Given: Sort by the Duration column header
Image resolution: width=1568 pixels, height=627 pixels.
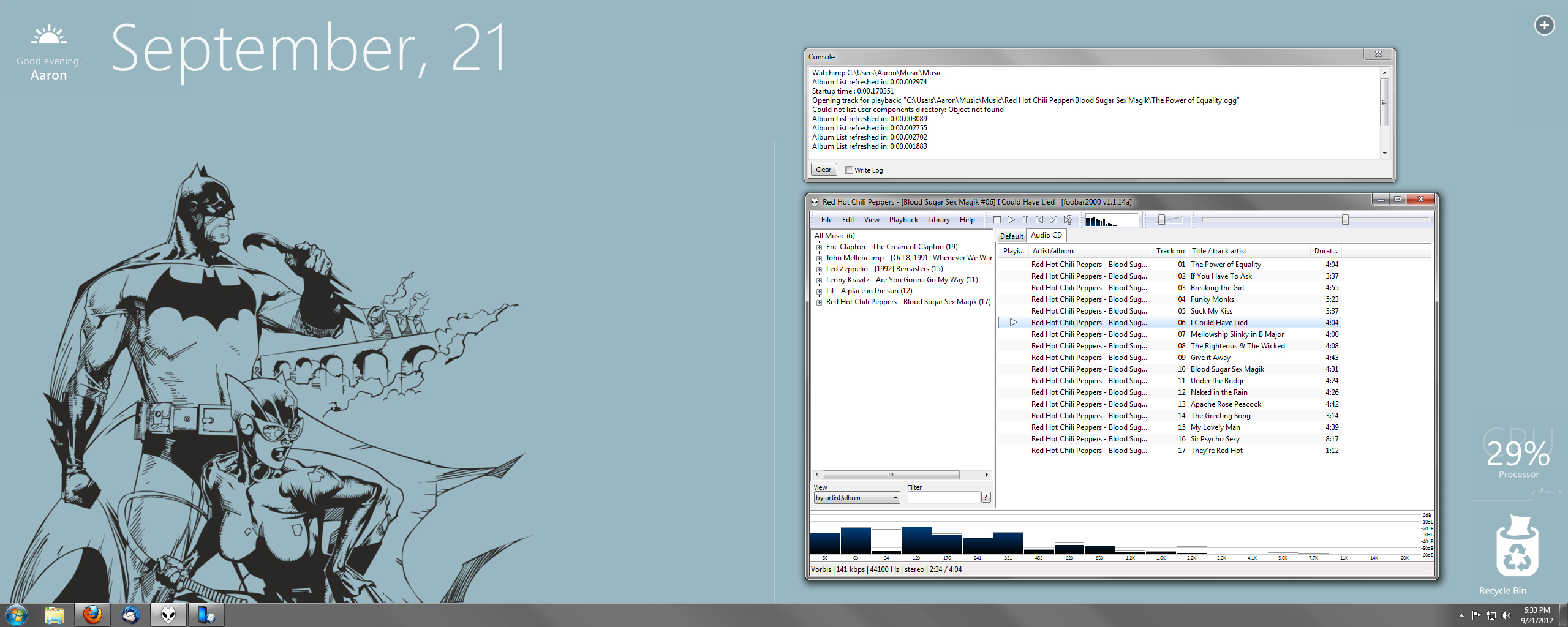Looking at the screenshot, I should [x=1325, y=251].
